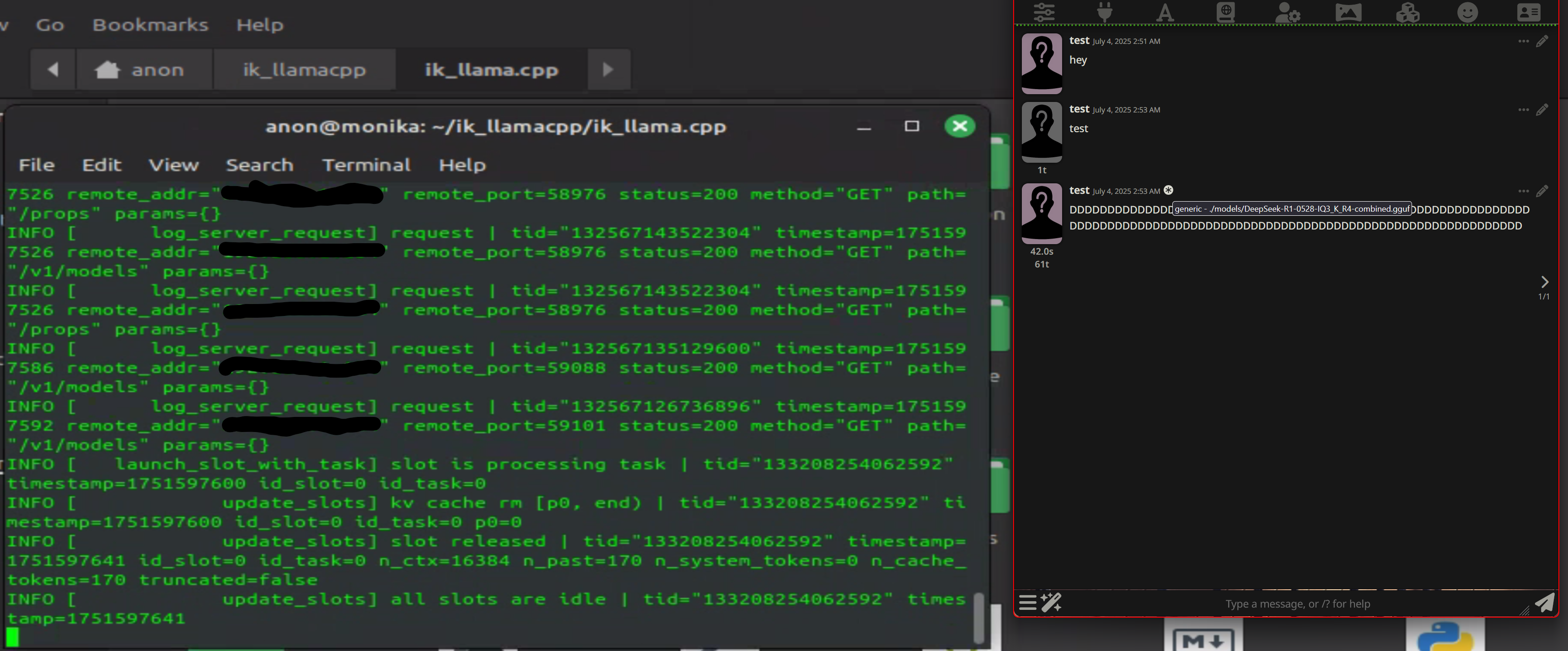
Task: Edit the DDDD message with pencil icon
Action: [x=1542, y=191]
